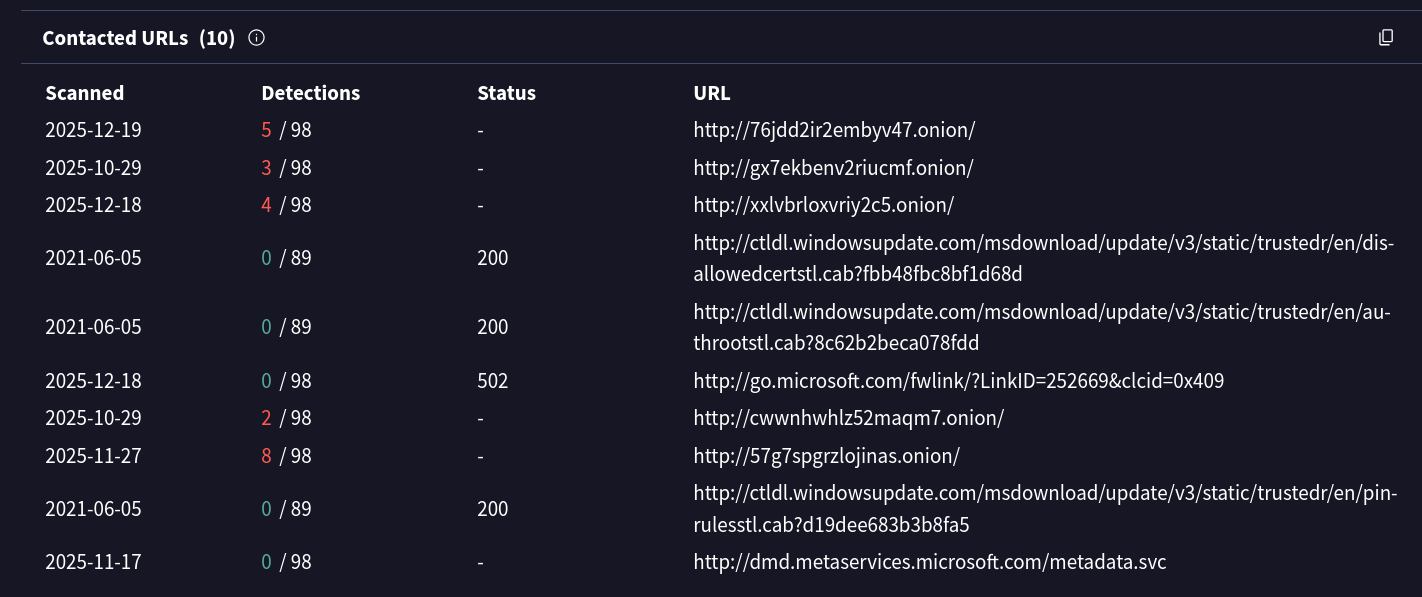Open the 76jdd2ir2embyv47.onion URL
The width and height of the screenshot is (1422, 597).
[x=833, y=130]
